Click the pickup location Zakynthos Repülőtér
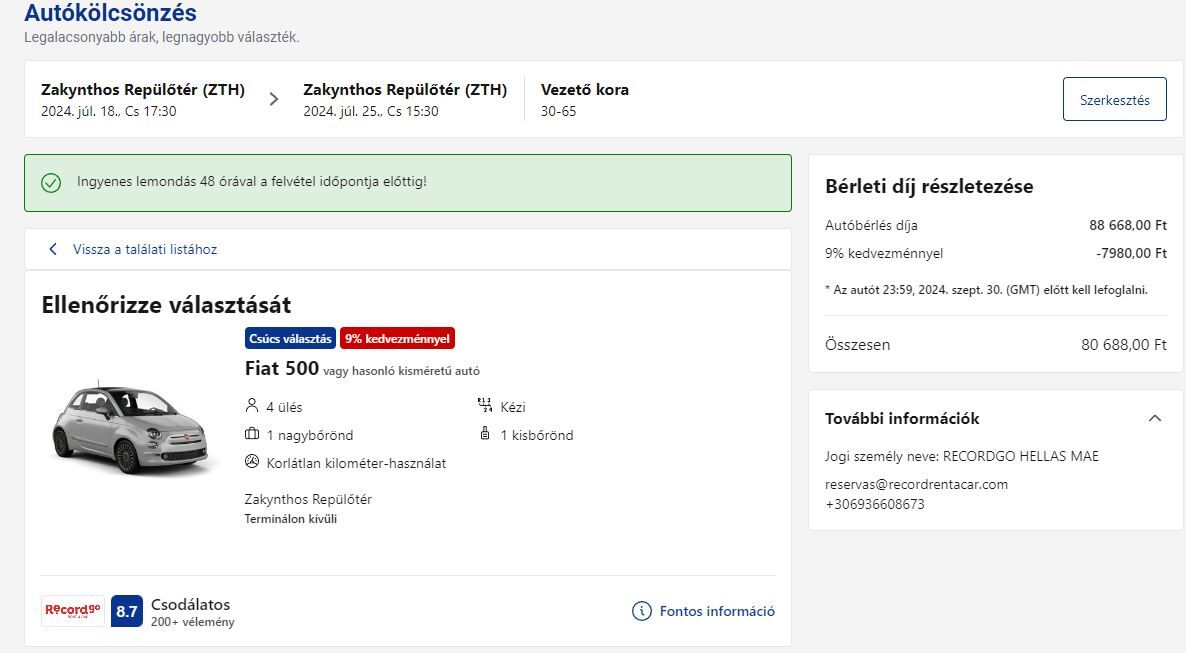This screenshot has width=1186, height=653. tap(143, 89)
